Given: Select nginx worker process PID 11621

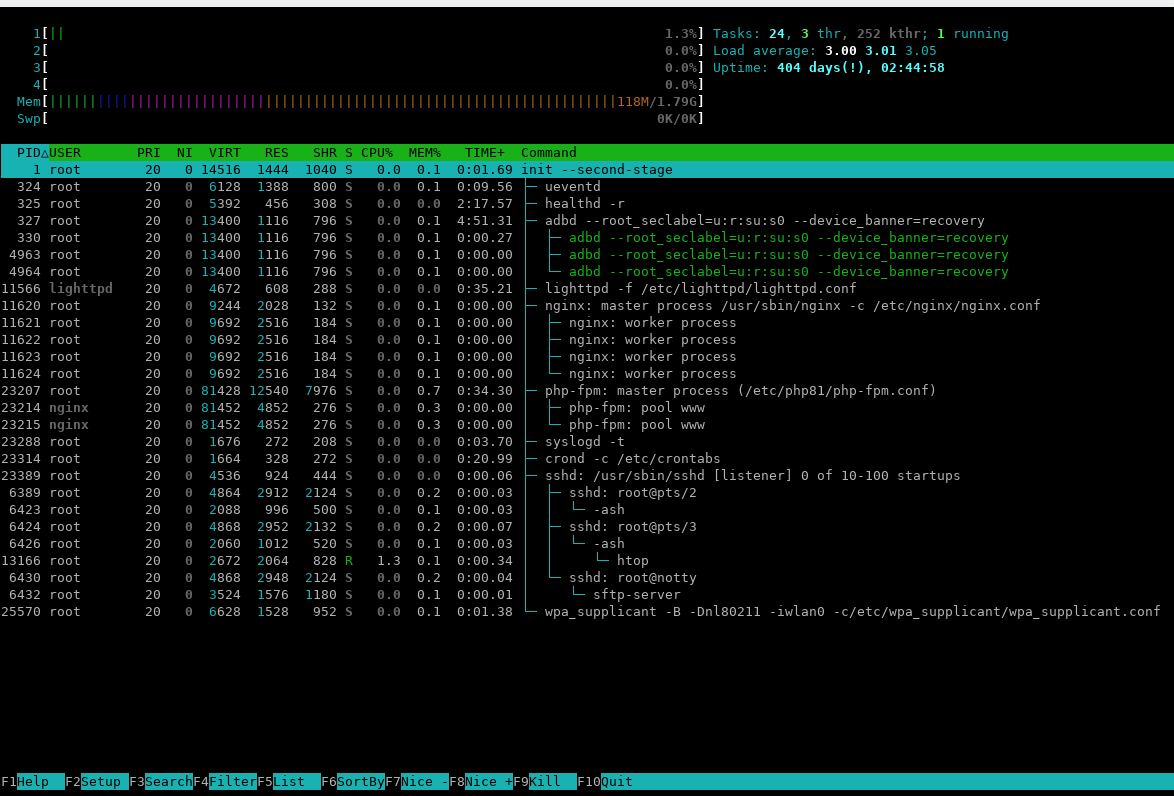Looking at the screenshot, I should [x=587, y=323].
